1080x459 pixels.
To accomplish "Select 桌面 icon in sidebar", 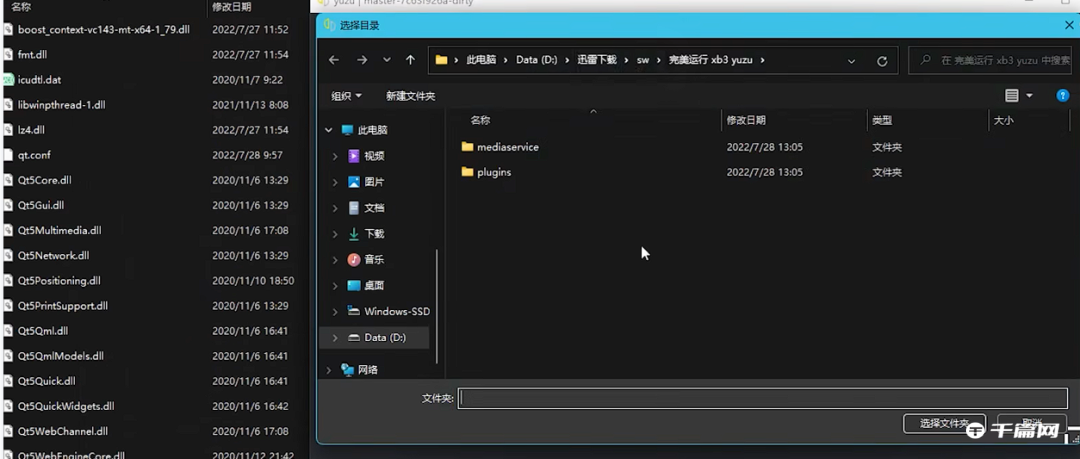I will pyautogui.click(x=354, y=285).
